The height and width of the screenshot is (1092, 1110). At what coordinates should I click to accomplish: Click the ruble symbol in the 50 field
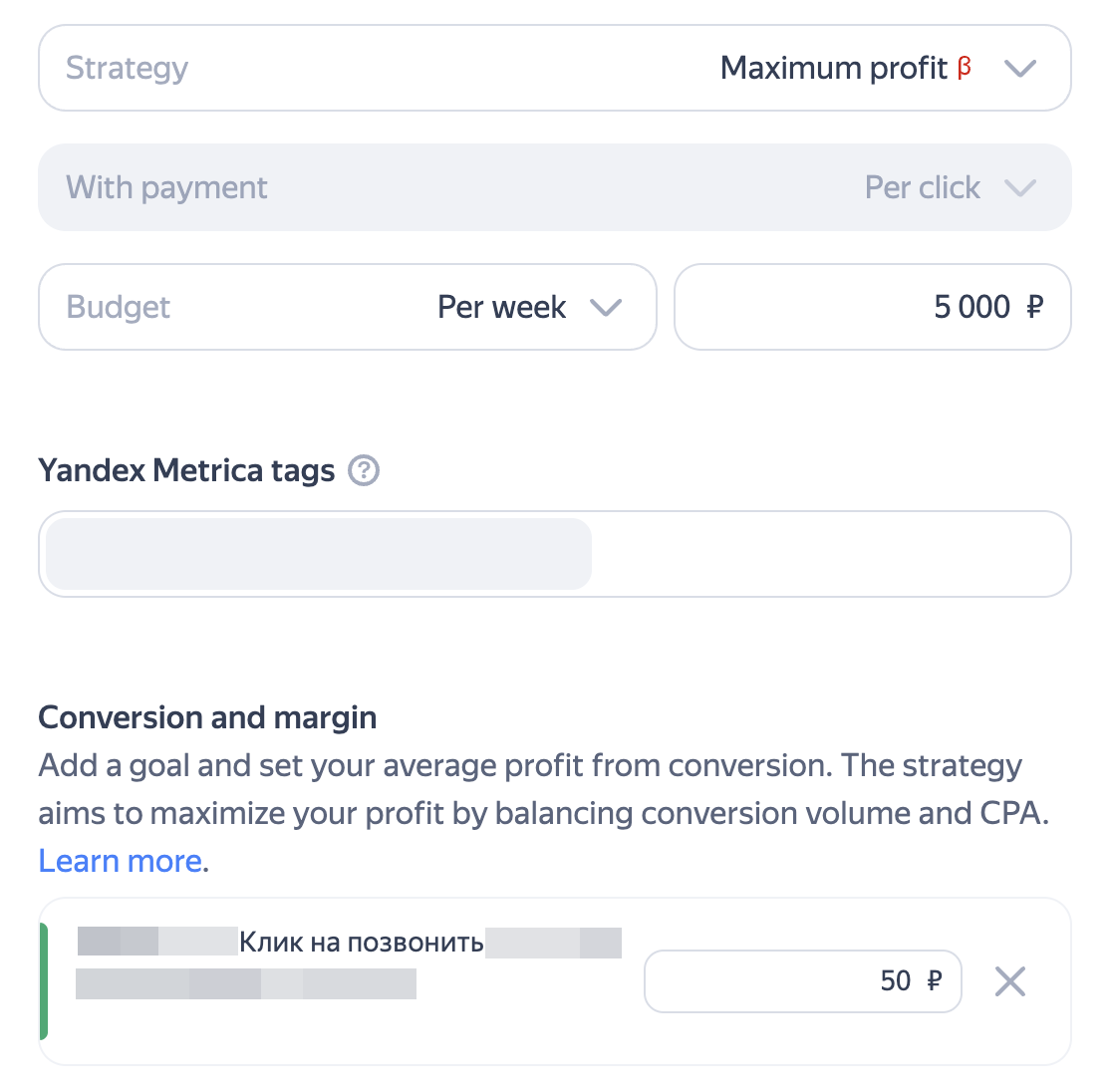click(934, 981)
